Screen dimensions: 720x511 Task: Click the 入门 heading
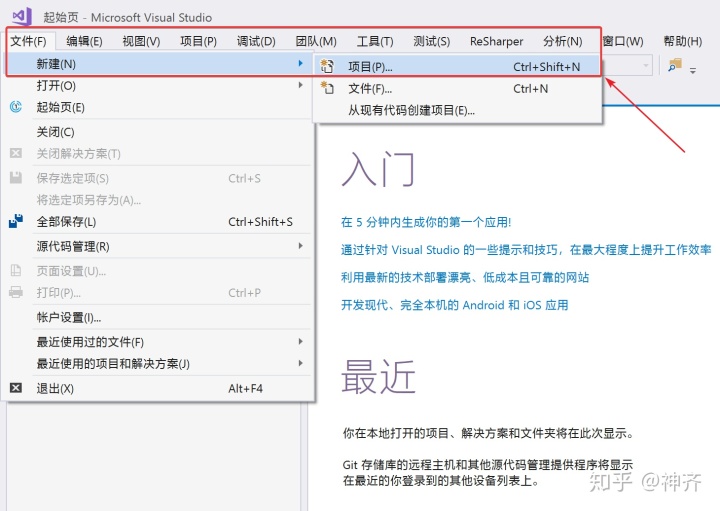[378, 169]
